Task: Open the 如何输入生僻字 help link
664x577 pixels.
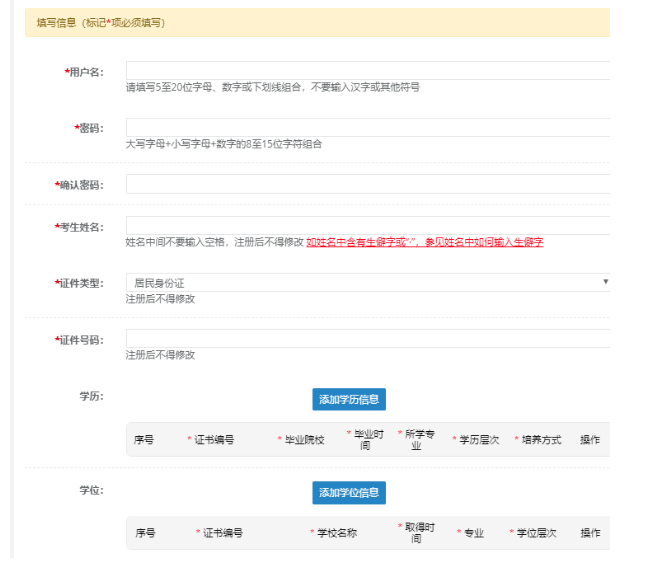Action: coord(425,242)
